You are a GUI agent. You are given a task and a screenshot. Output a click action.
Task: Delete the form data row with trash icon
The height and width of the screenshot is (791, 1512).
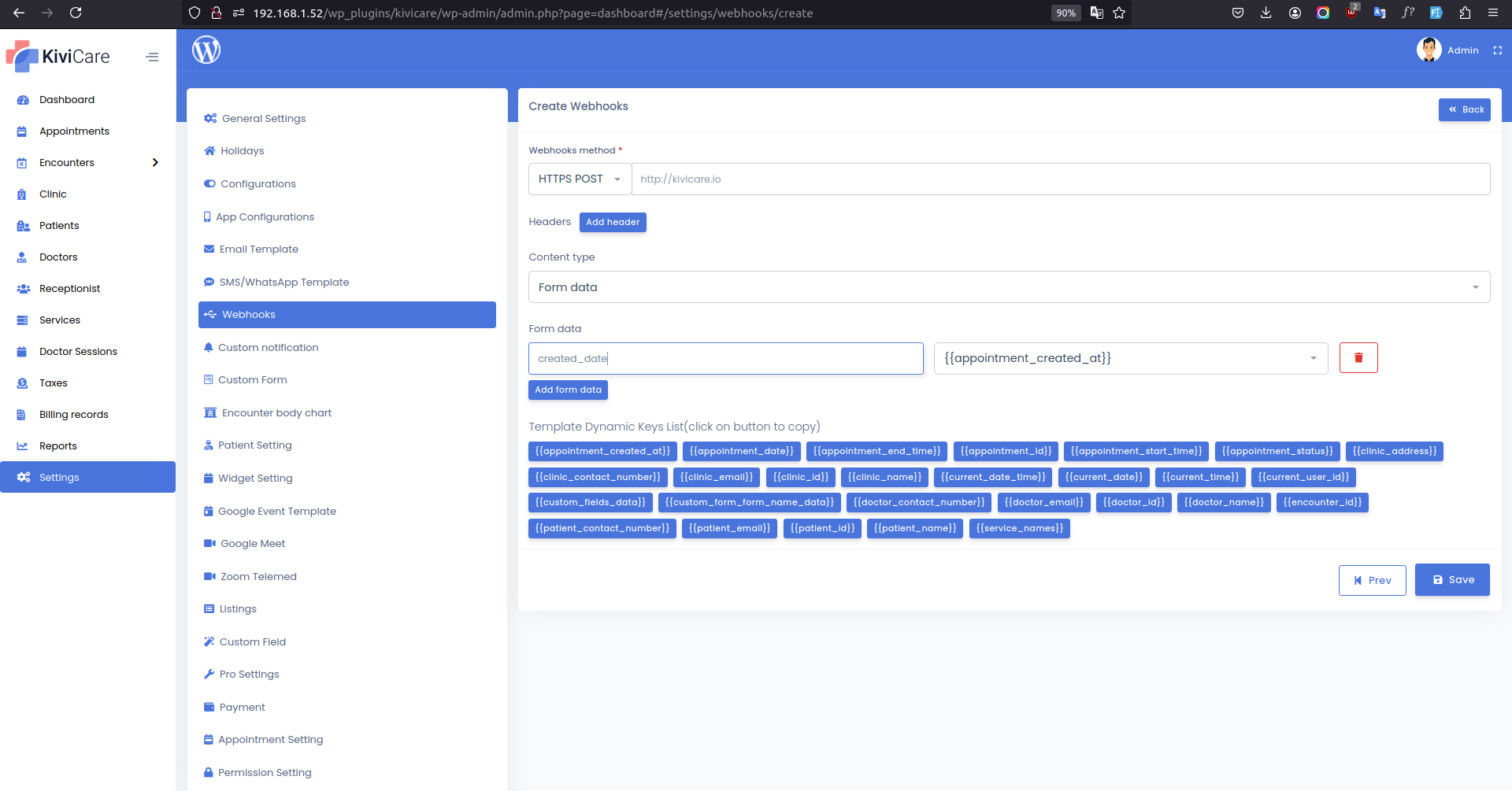pyautogui.click(x=1358, y=357)
